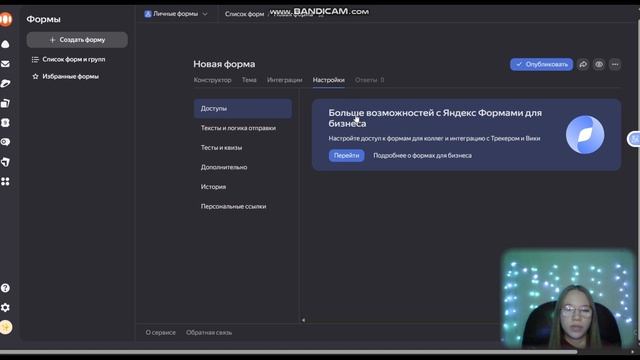Viewport: 640px width, 360px height.
Task: Open Тесты и квизы settings section
Action: pos(242,148)
